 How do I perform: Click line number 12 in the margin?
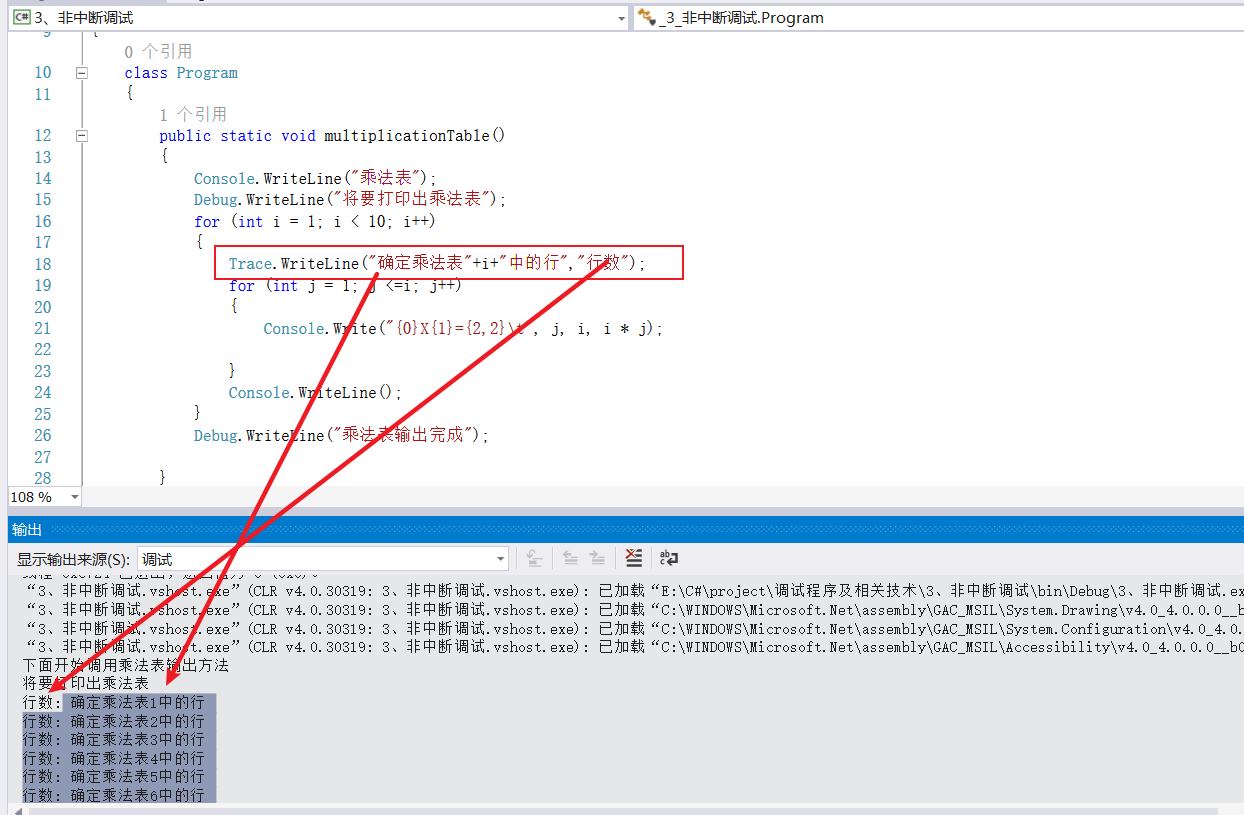click(x=42, y=136)
